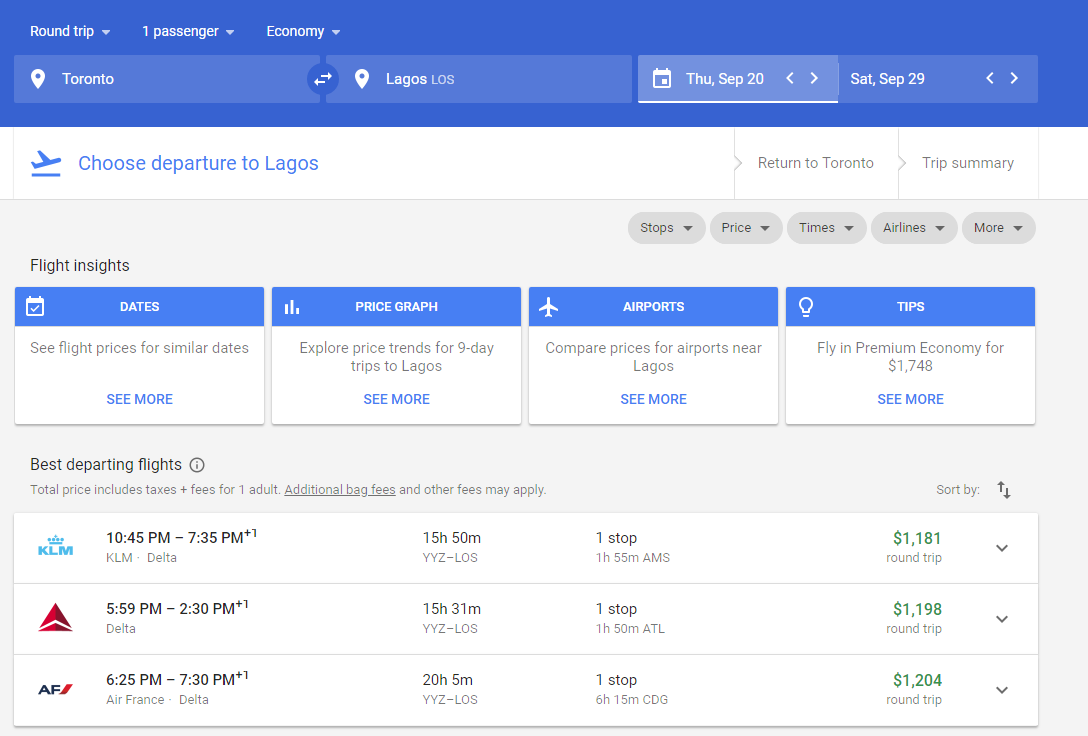Go to Return to Toronto step
Viewport: 1088px width, 736px height.
click(815, 163)
